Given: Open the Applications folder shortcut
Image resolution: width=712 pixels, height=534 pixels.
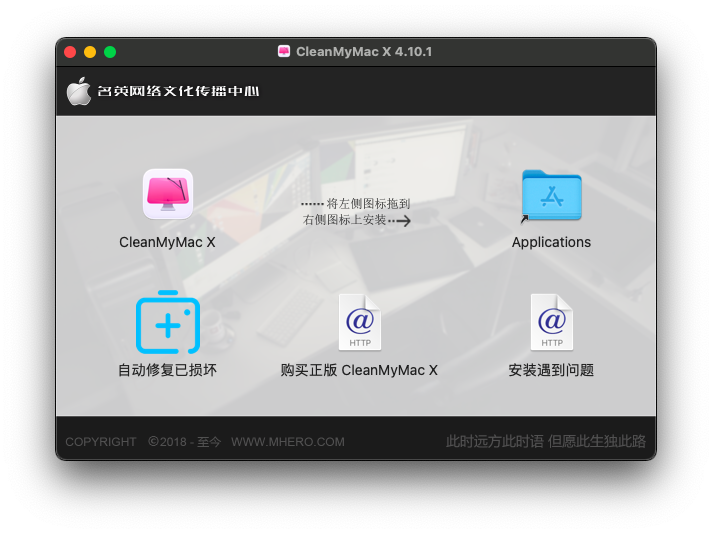Looking at the screenshot, I should (551, 196).
